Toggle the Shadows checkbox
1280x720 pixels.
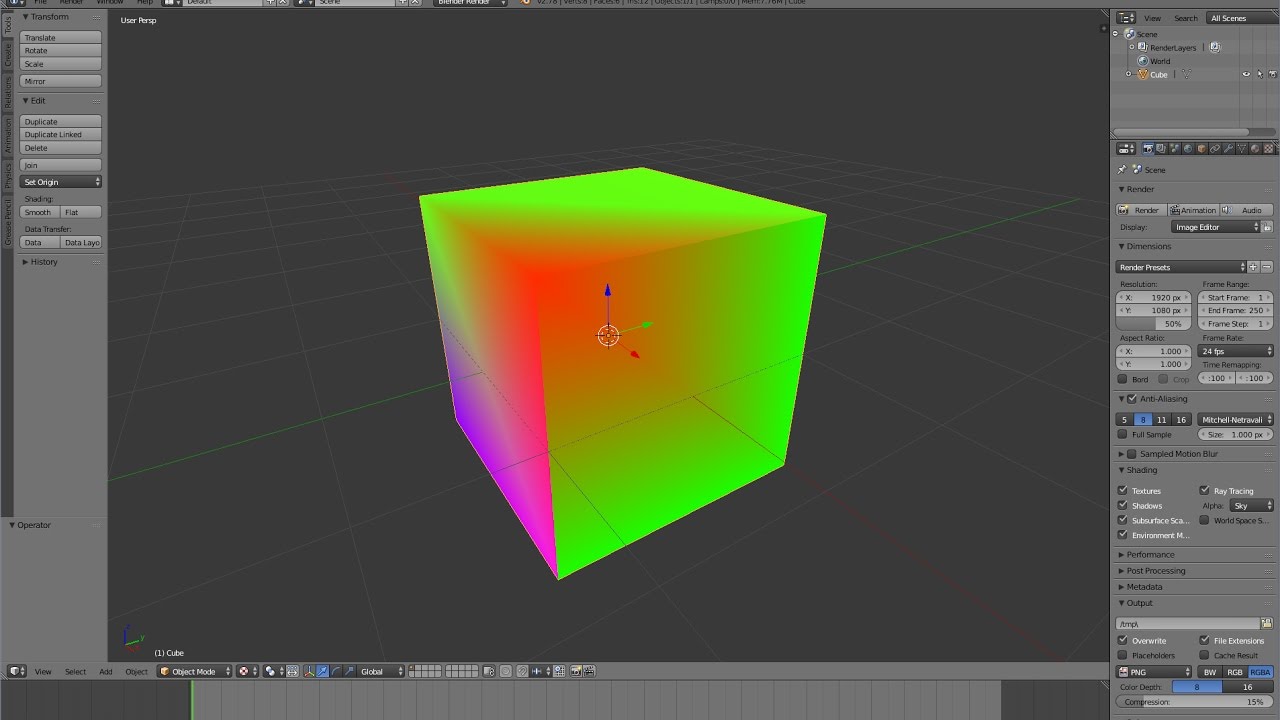pos(1122,505)
